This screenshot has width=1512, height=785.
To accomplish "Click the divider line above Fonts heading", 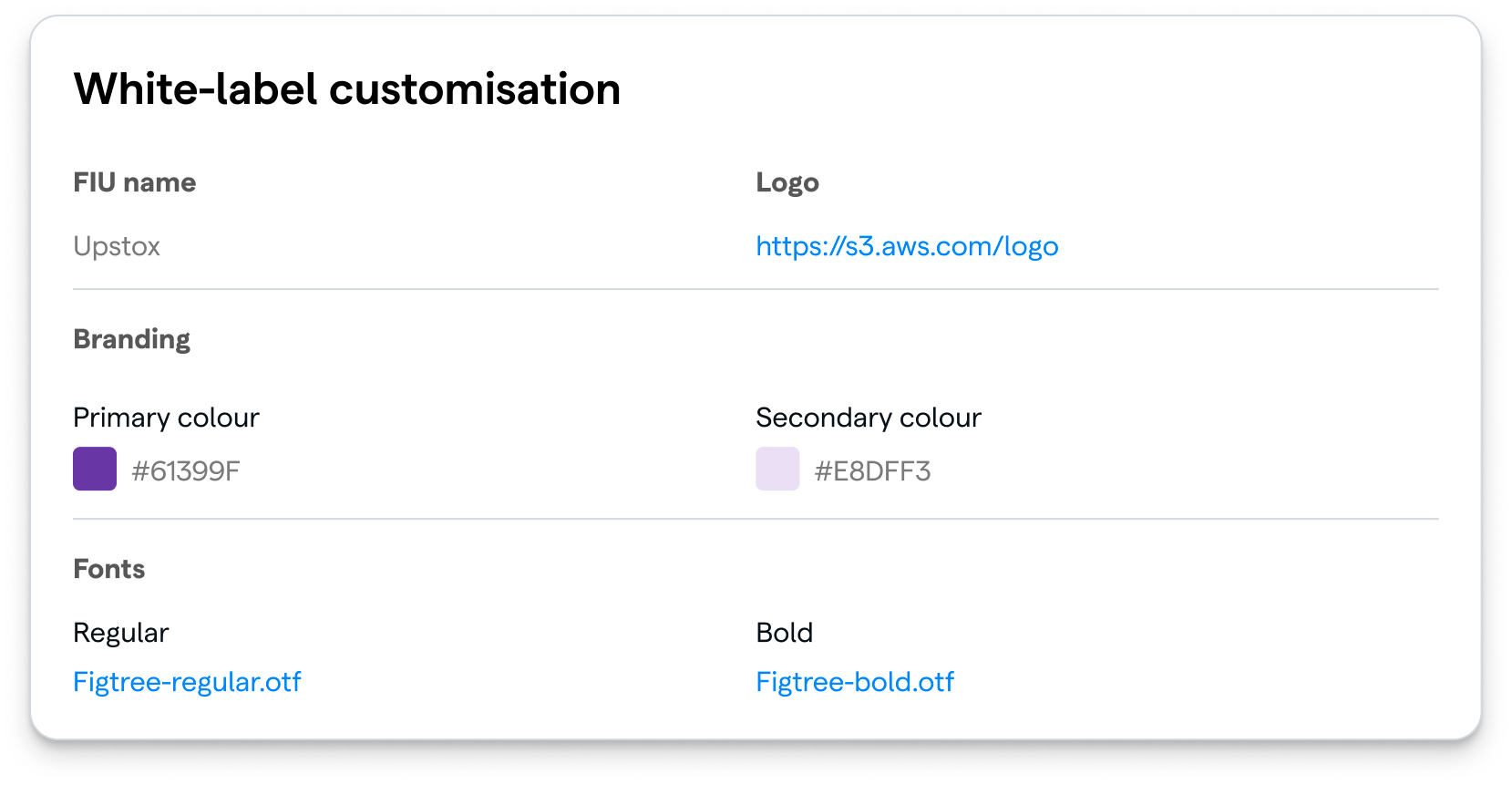I will point(756,519).
